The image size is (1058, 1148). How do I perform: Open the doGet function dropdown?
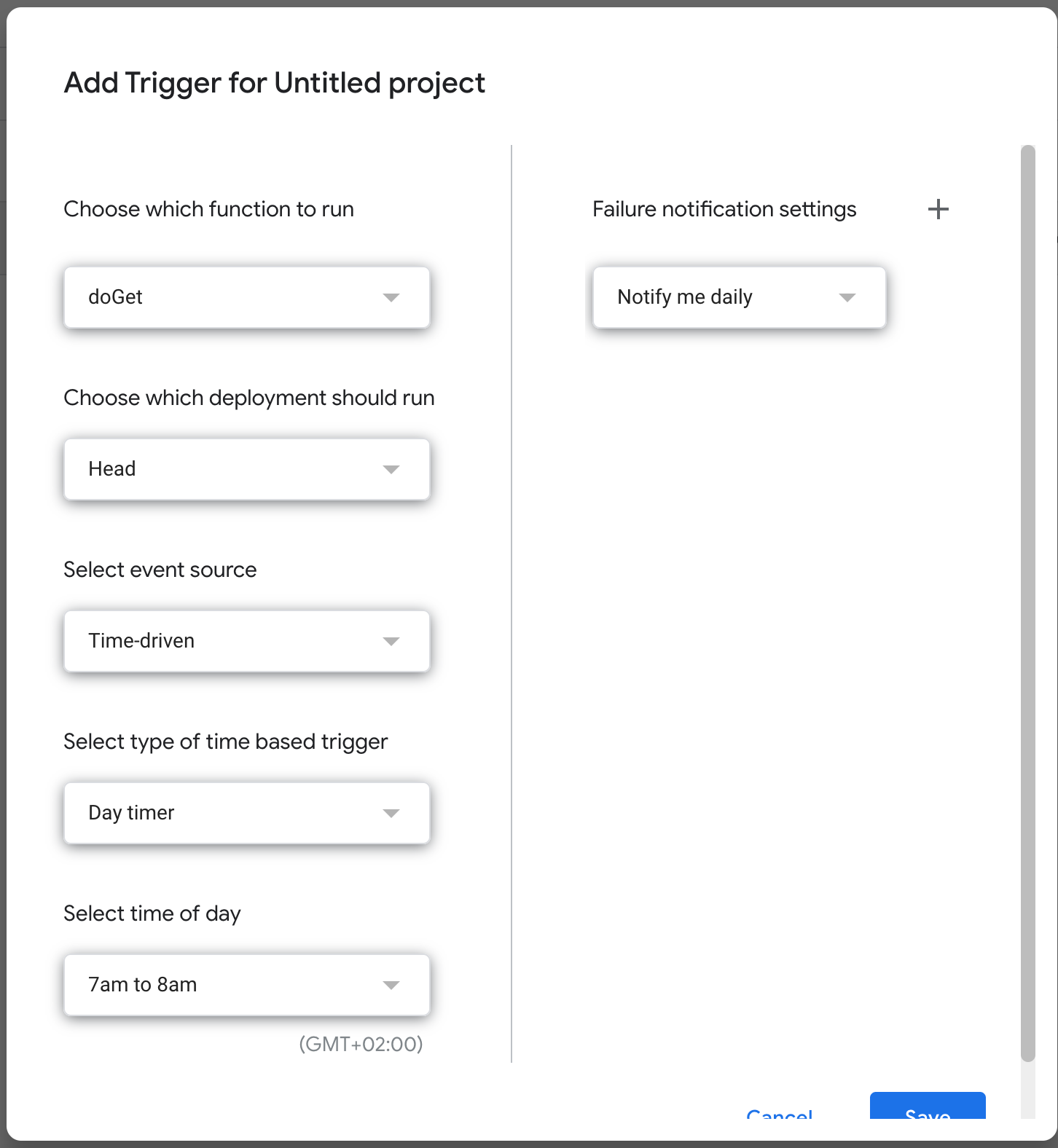[246, 297]
